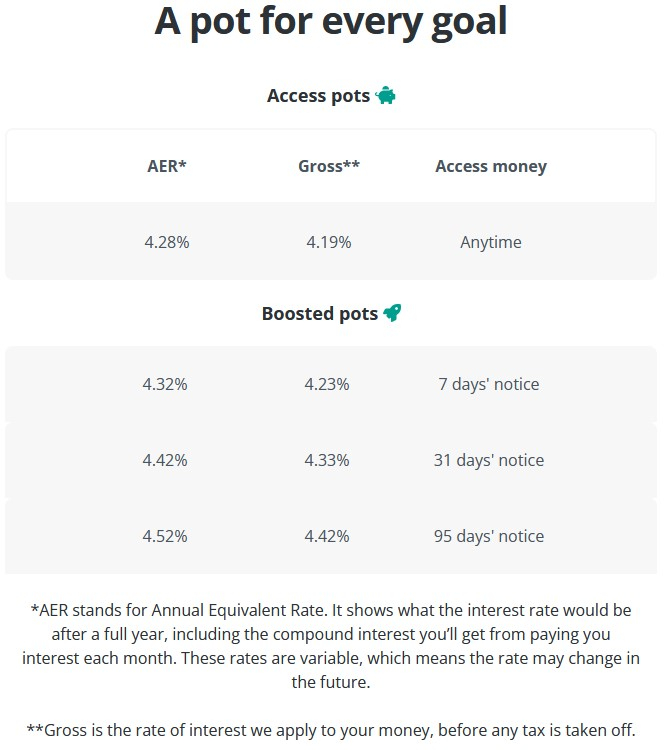Select the 31 days' notice row
The width and height of the screenshot is (665, 750).
click(x=331, y=460)
